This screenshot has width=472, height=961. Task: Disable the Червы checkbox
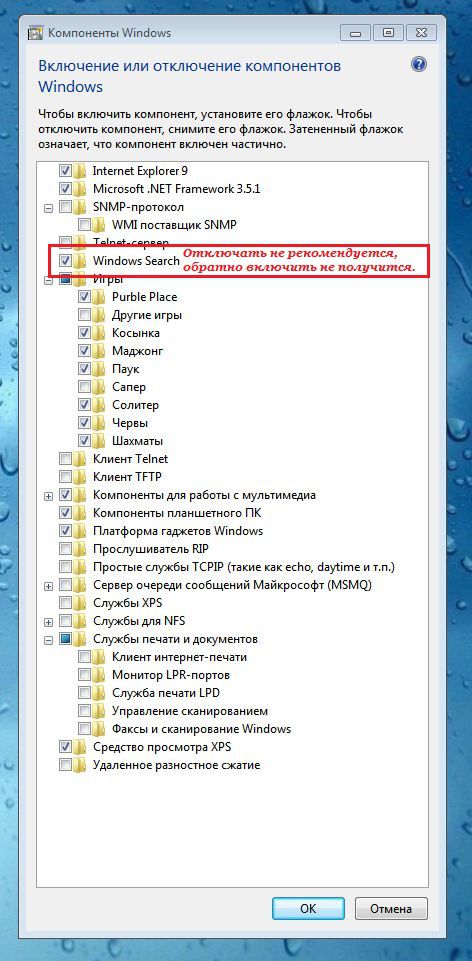click(x=85, y=423)
